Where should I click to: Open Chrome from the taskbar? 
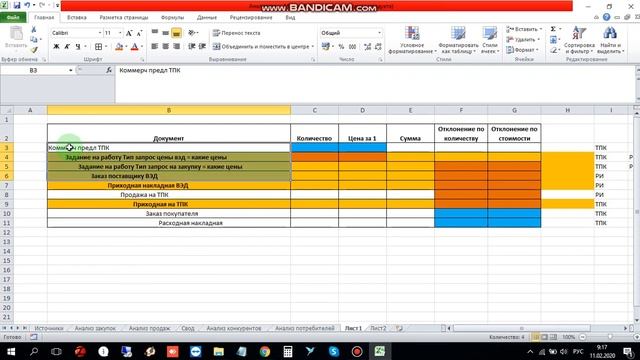click(265, 351)
